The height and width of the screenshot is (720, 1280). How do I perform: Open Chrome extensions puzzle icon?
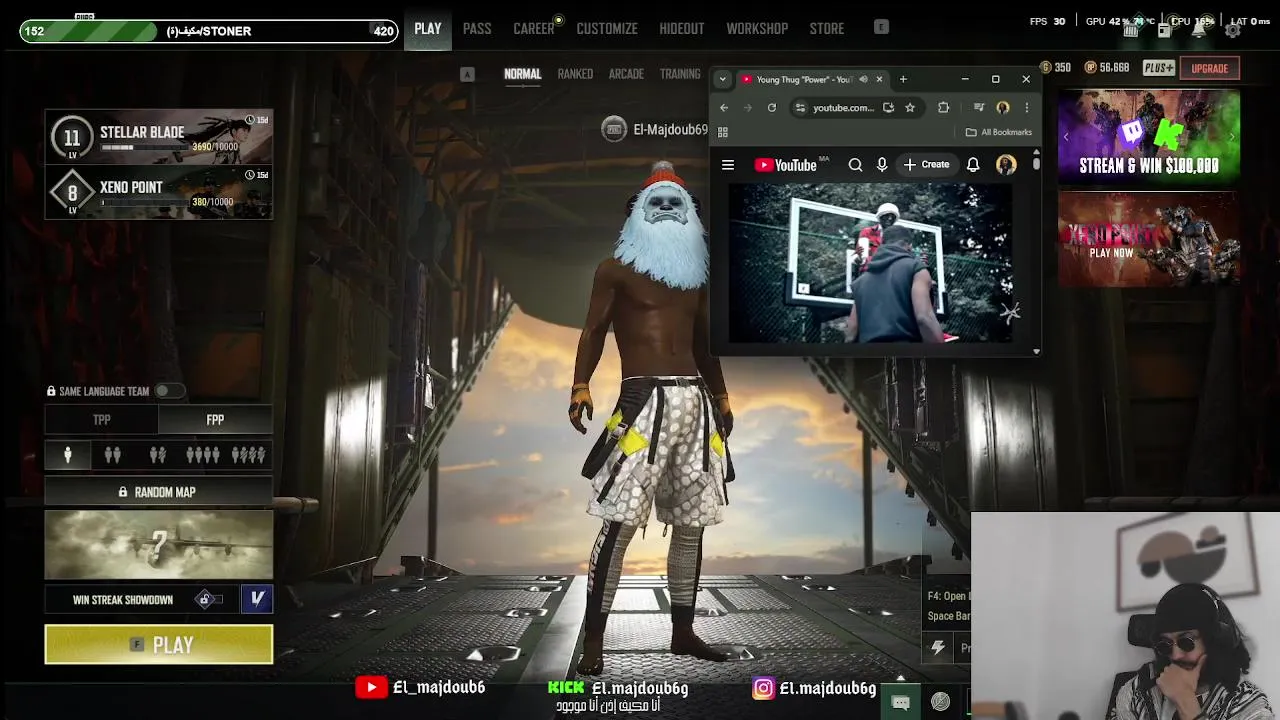[x=943, y=108]
